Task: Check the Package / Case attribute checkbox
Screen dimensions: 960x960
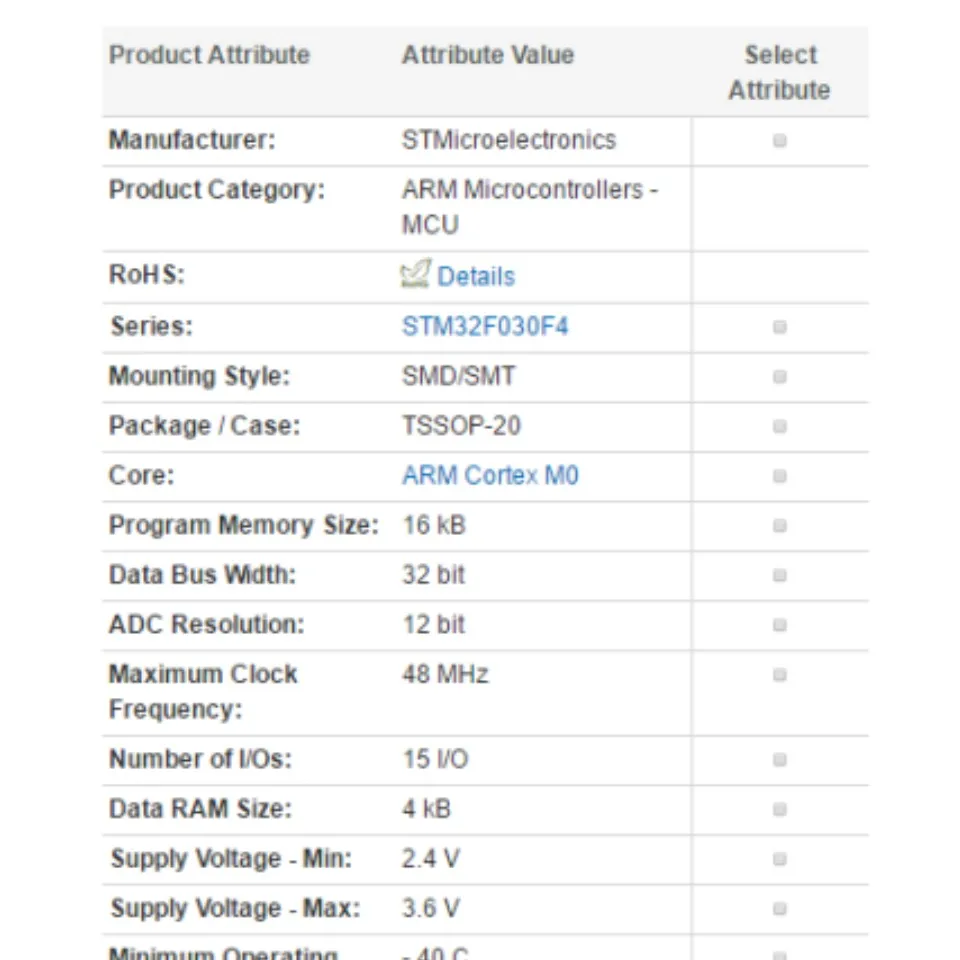Action: 782,424
